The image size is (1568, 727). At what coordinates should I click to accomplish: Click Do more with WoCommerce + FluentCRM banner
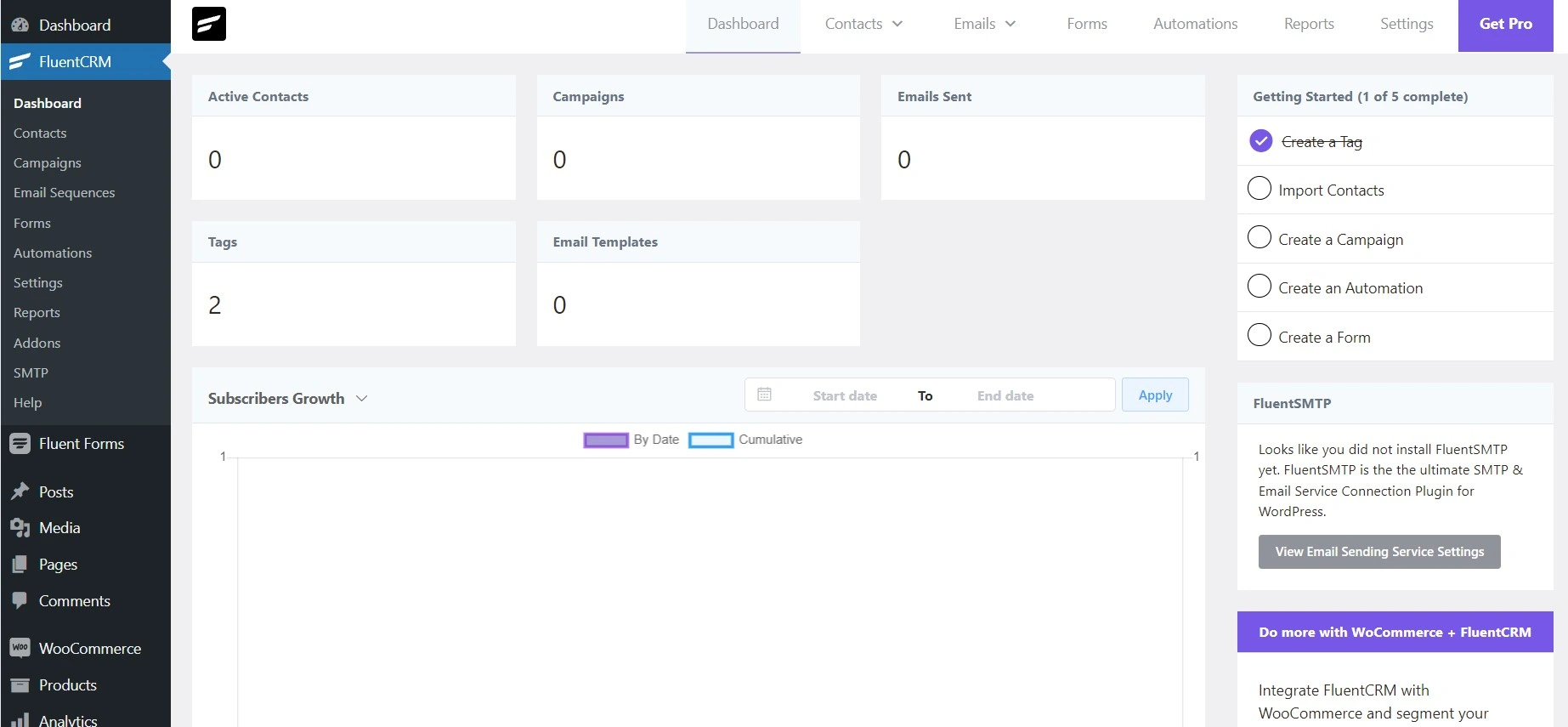1395,632
